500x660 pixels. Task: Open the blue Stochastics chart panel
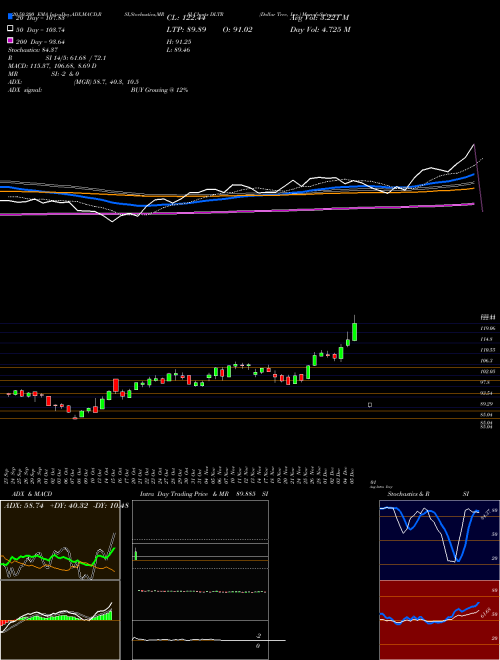439,540
